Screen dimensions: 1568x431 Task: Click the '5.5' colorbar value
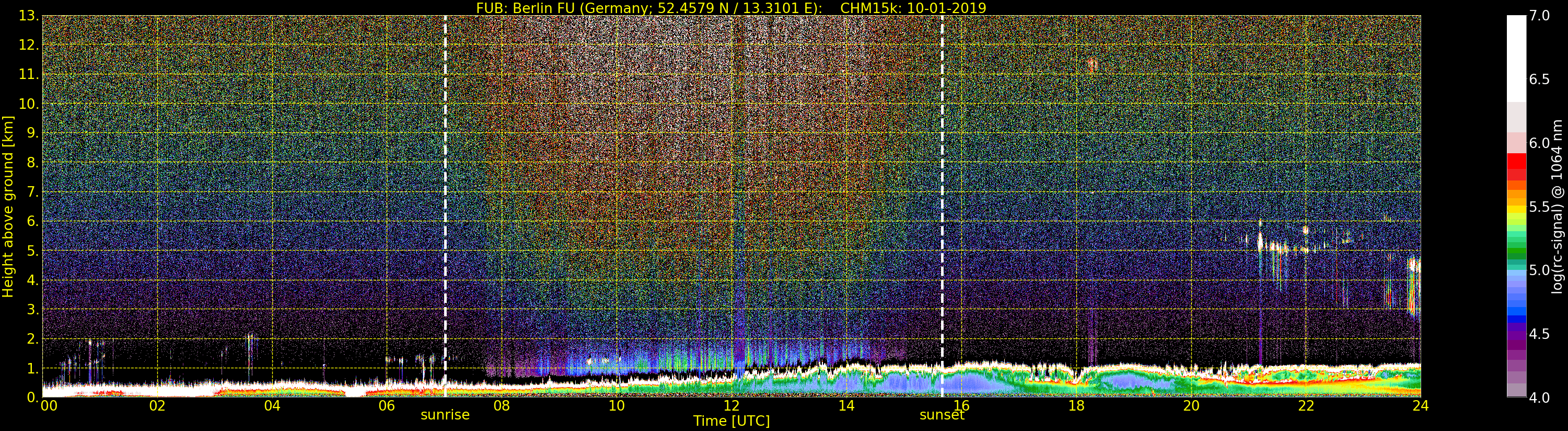[1539, 207]
